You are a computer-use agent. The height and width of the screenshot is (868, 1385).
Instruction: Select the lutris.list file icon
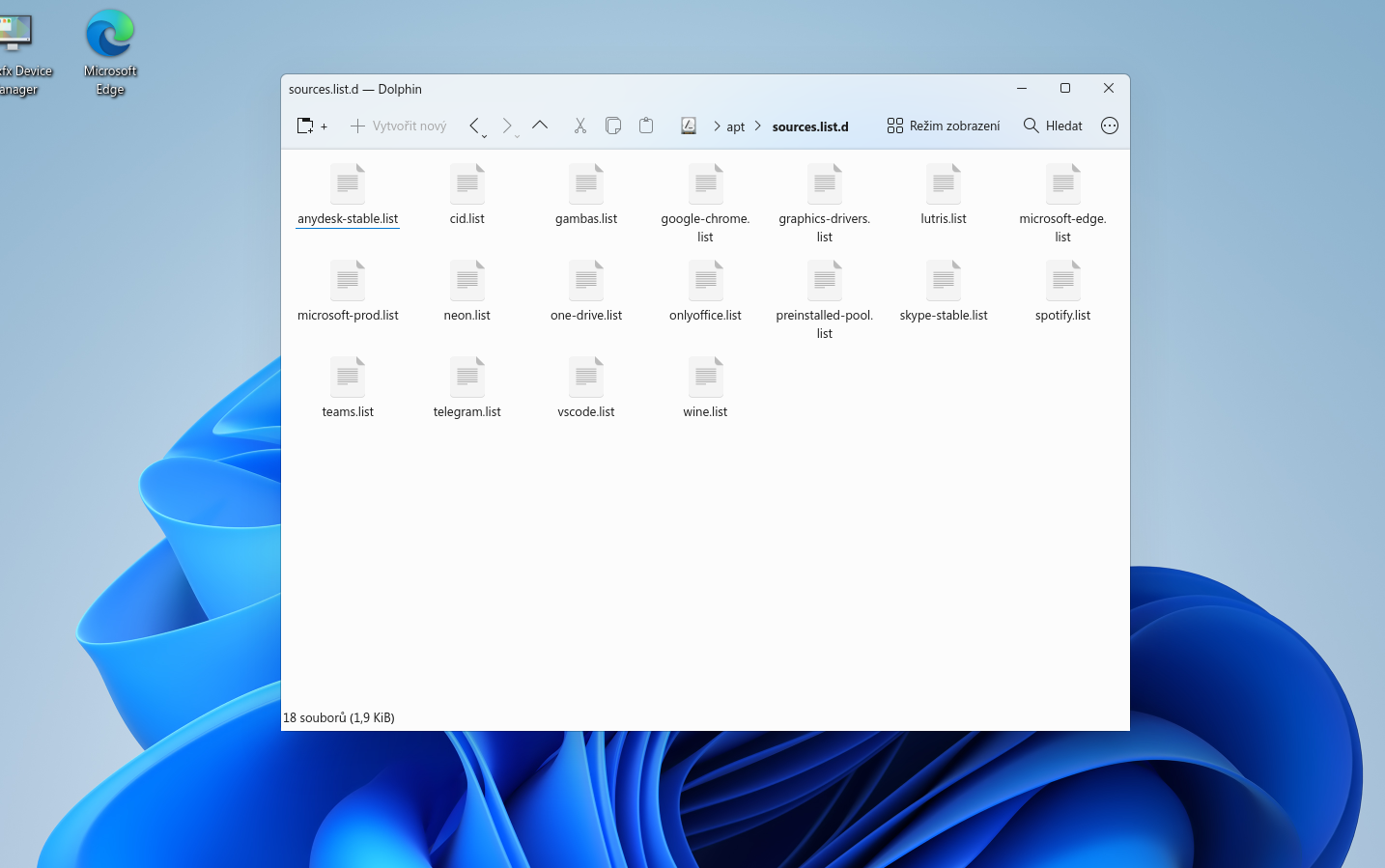(944, 183)
